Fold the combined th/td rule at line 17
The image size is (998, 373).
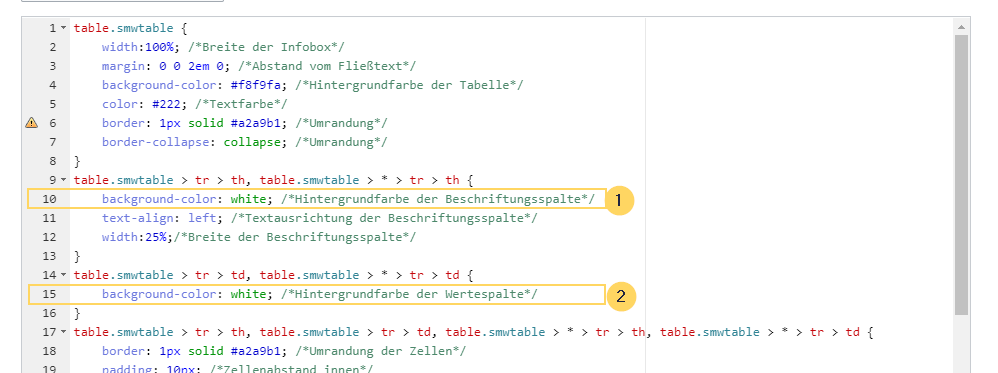(63, 332)
